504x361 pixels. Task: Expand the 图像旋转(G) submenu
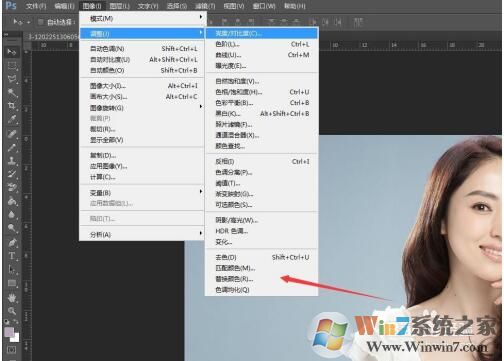click(143, 108)
